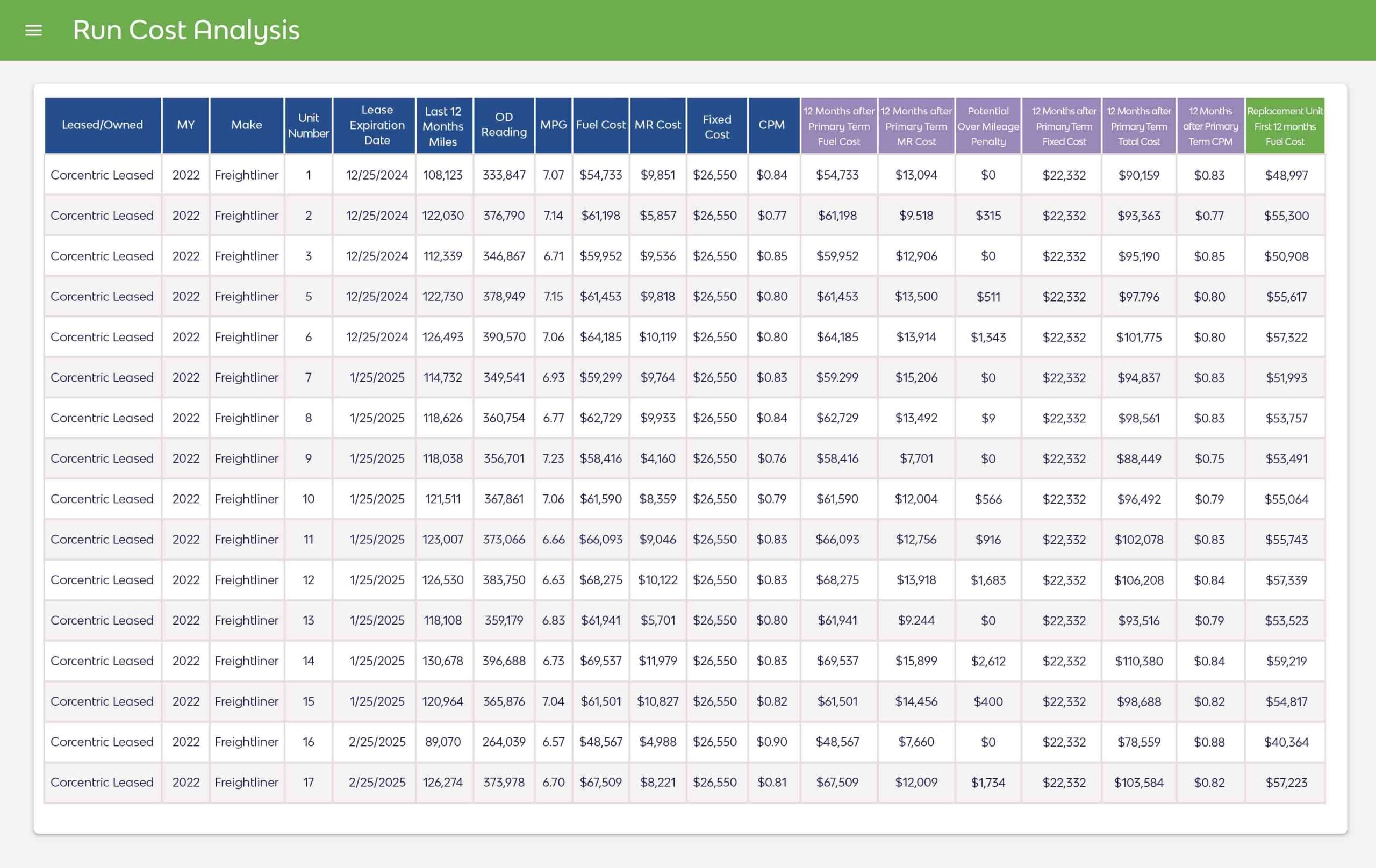Image resolution: width=1376 pixels, height=868 pixels.
Task: Select total cost cell $110,380
Action: [1138, 661]
